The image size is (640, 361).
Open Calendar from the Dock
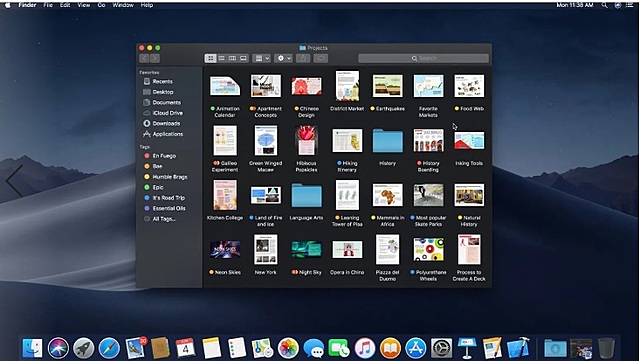185,348
